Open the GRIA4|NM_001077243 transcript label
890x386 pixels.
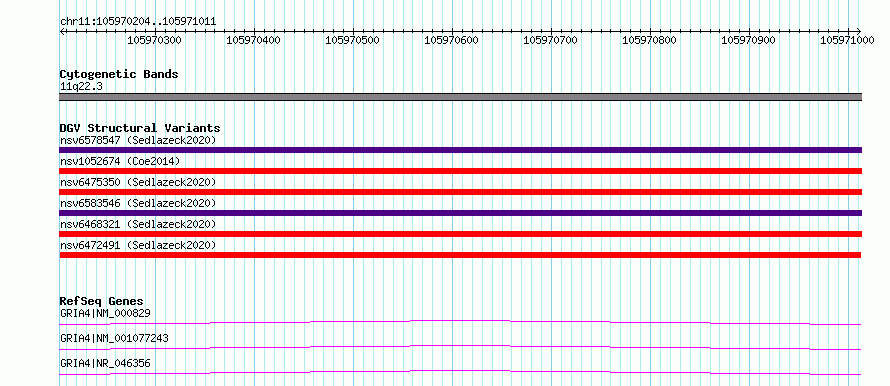pyautogui.click(x=114, y=338)
